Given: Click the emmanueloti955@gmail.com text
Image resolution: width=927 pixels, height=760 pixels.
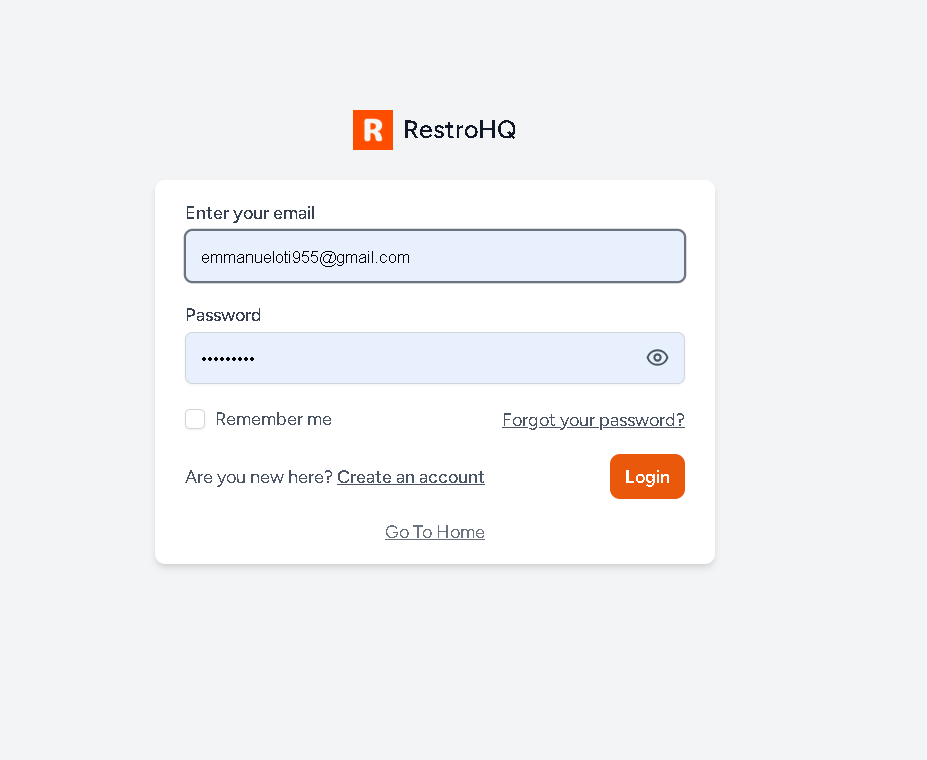Looking at the screenshot, I should [x=305, y=257].
